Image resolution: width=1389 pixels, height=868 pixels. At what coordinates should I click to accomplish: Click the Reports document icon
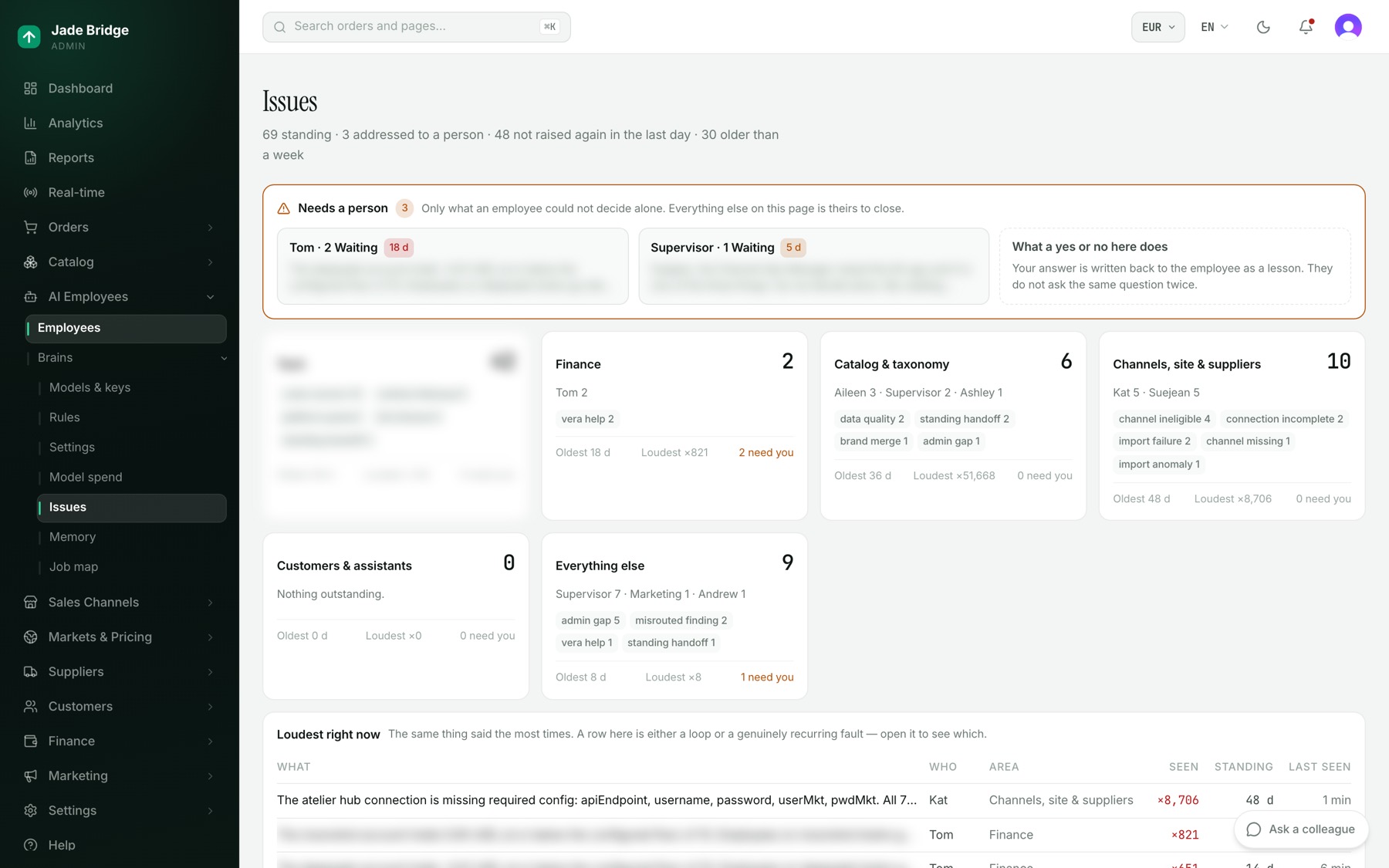(x=31, y=158)
